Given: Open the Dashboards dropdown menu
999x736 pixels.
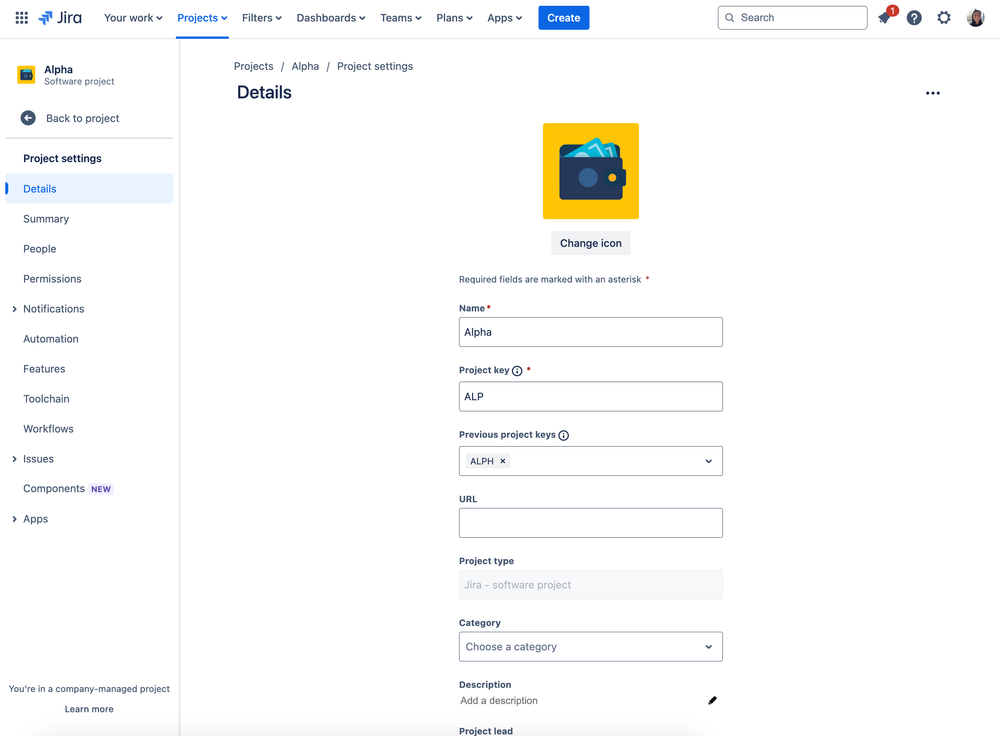Looking at the screenshot, I should [331, 18].
